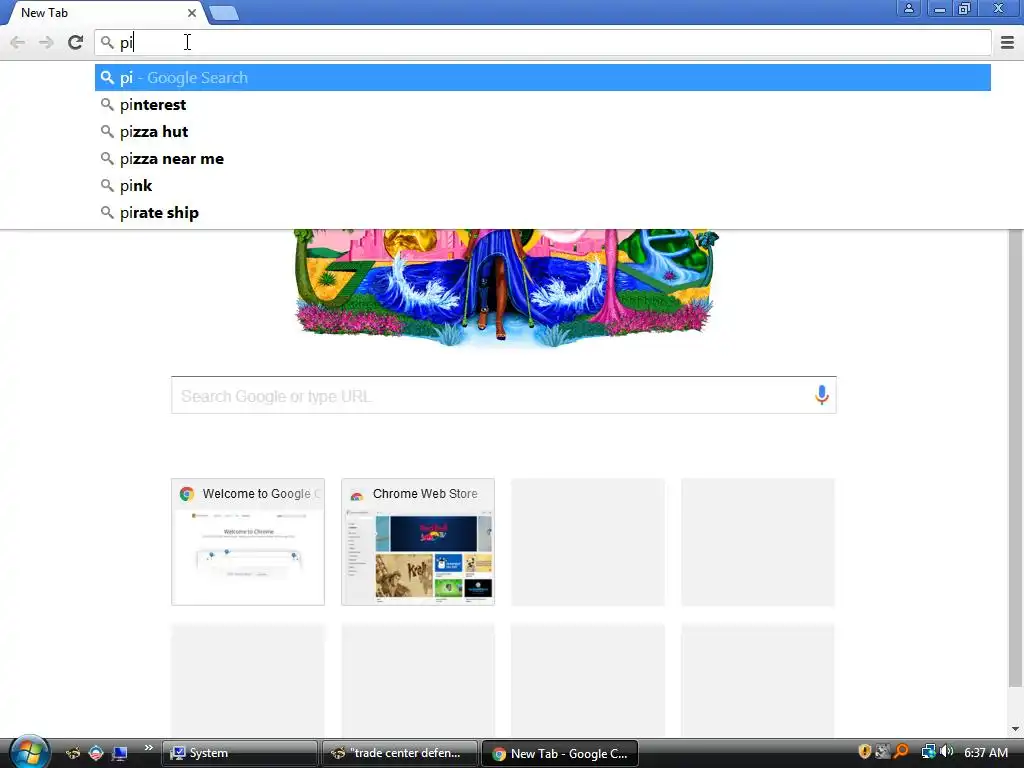Open a new tab with the tab-strip button
The height and width of the screenshot is (768, 1024).
[x=224, y=13]
